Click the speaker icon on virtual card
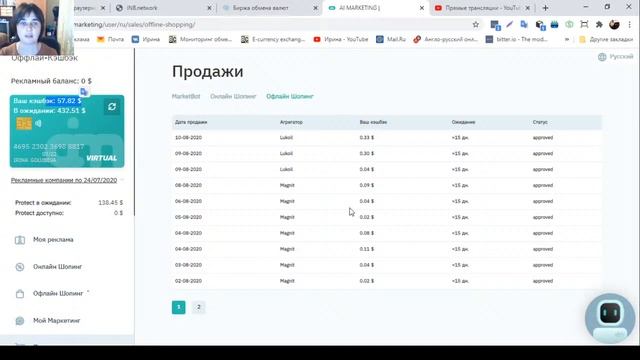Viewport: 640px width, 360px height. coord(38,123)
